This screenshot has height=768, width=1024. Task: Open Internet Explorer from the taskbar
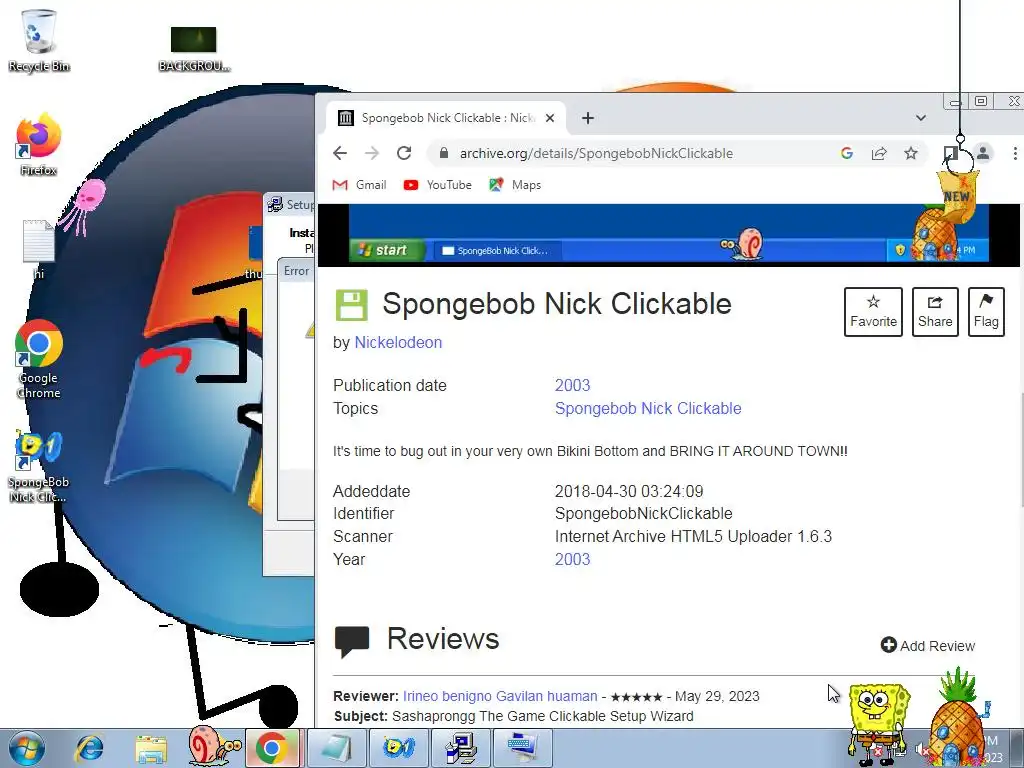(89, 748)
